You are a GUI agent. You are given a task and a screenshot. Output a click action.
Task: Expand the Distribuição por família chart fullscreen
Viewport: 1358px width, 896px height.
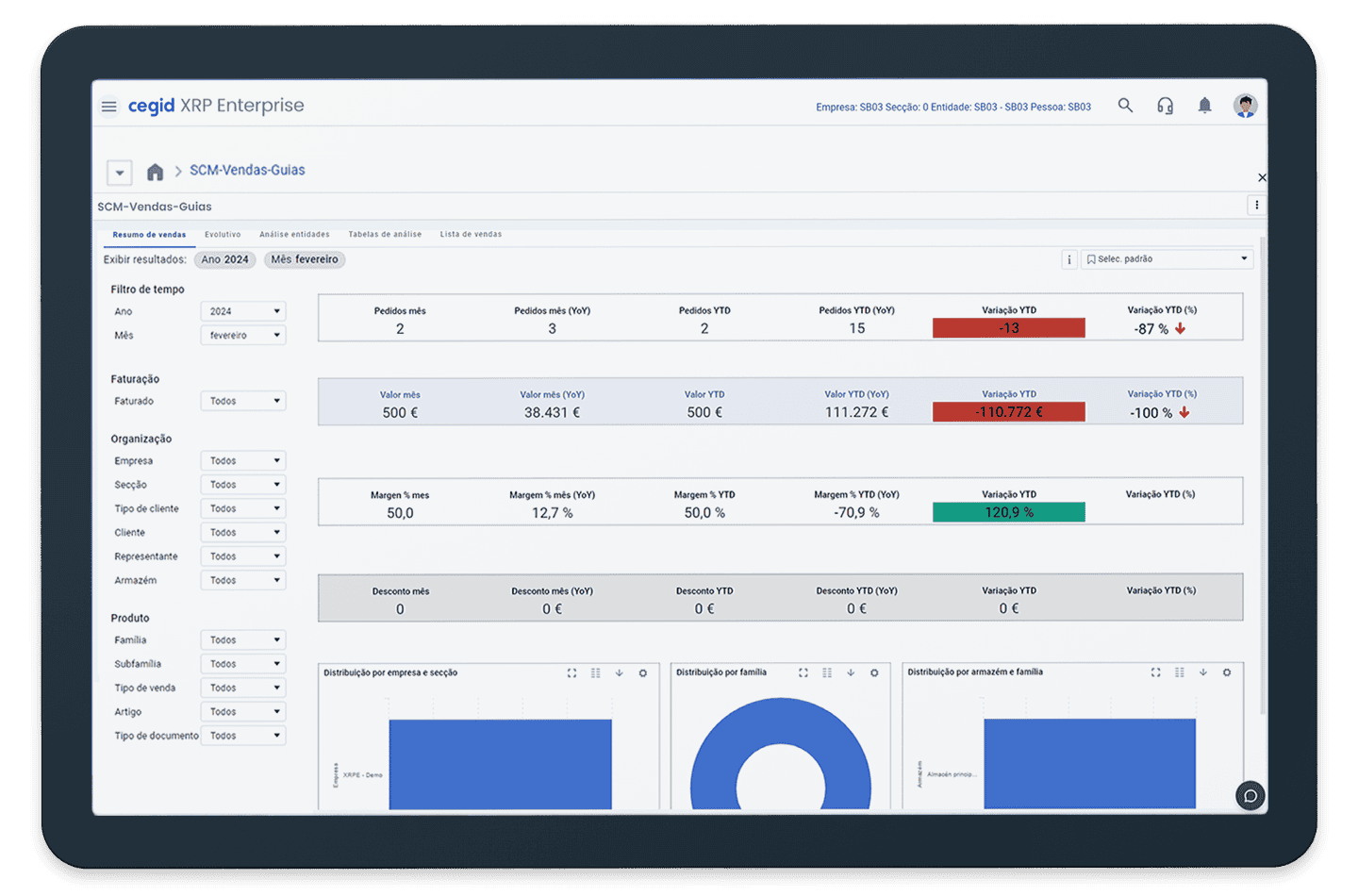click(x=803, y=673)
